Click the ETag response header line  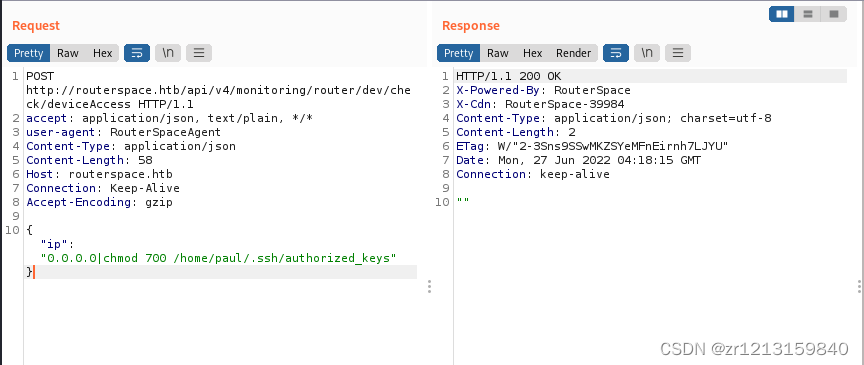592,146
